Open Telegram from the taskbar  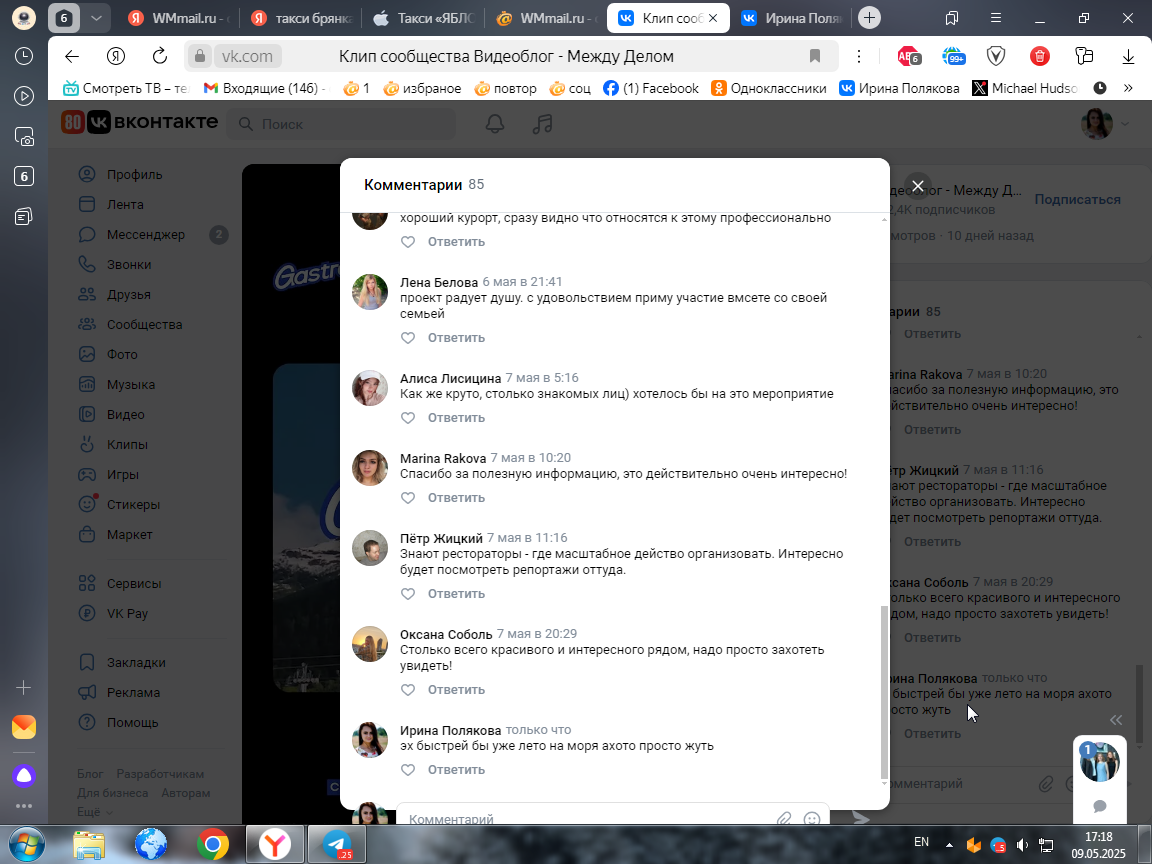336,845
